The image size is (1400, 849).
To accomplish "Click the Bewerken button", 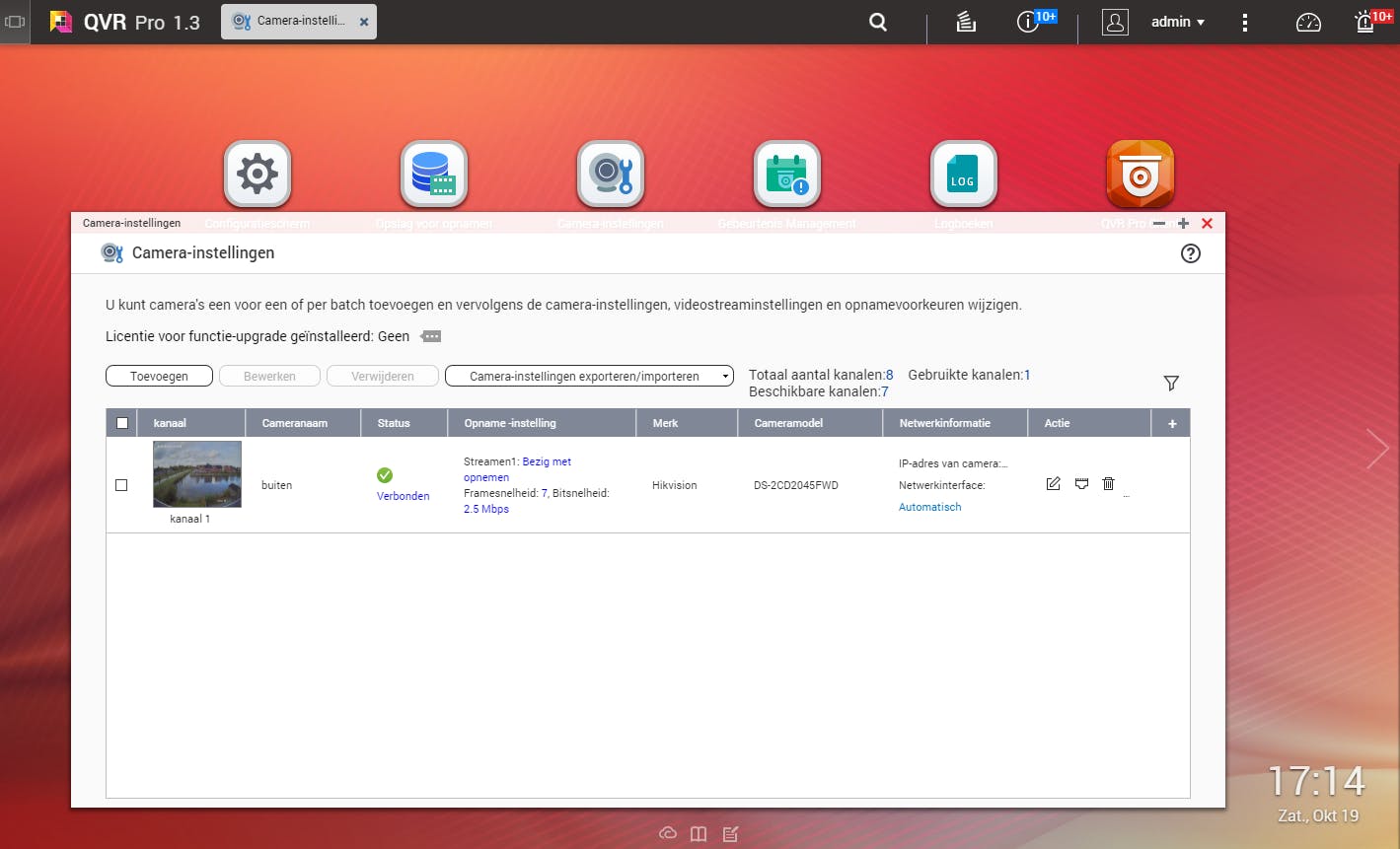I will click(x=269, y=376).
